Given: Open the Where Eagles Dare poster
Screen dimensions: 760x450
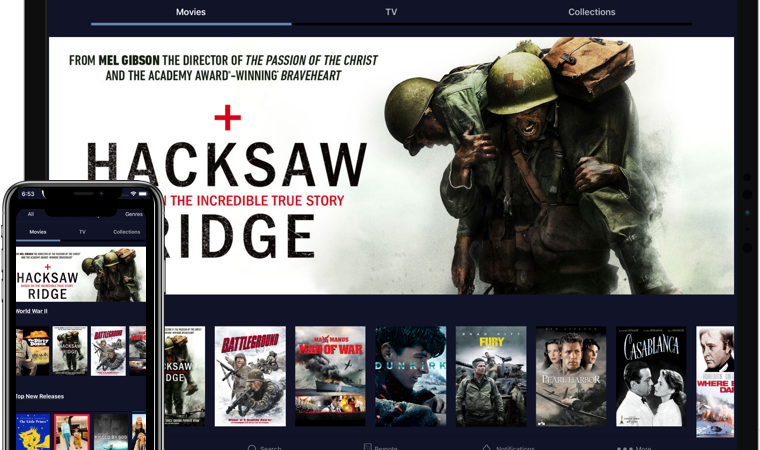Looking at the screenshot, I should [715, 382].
